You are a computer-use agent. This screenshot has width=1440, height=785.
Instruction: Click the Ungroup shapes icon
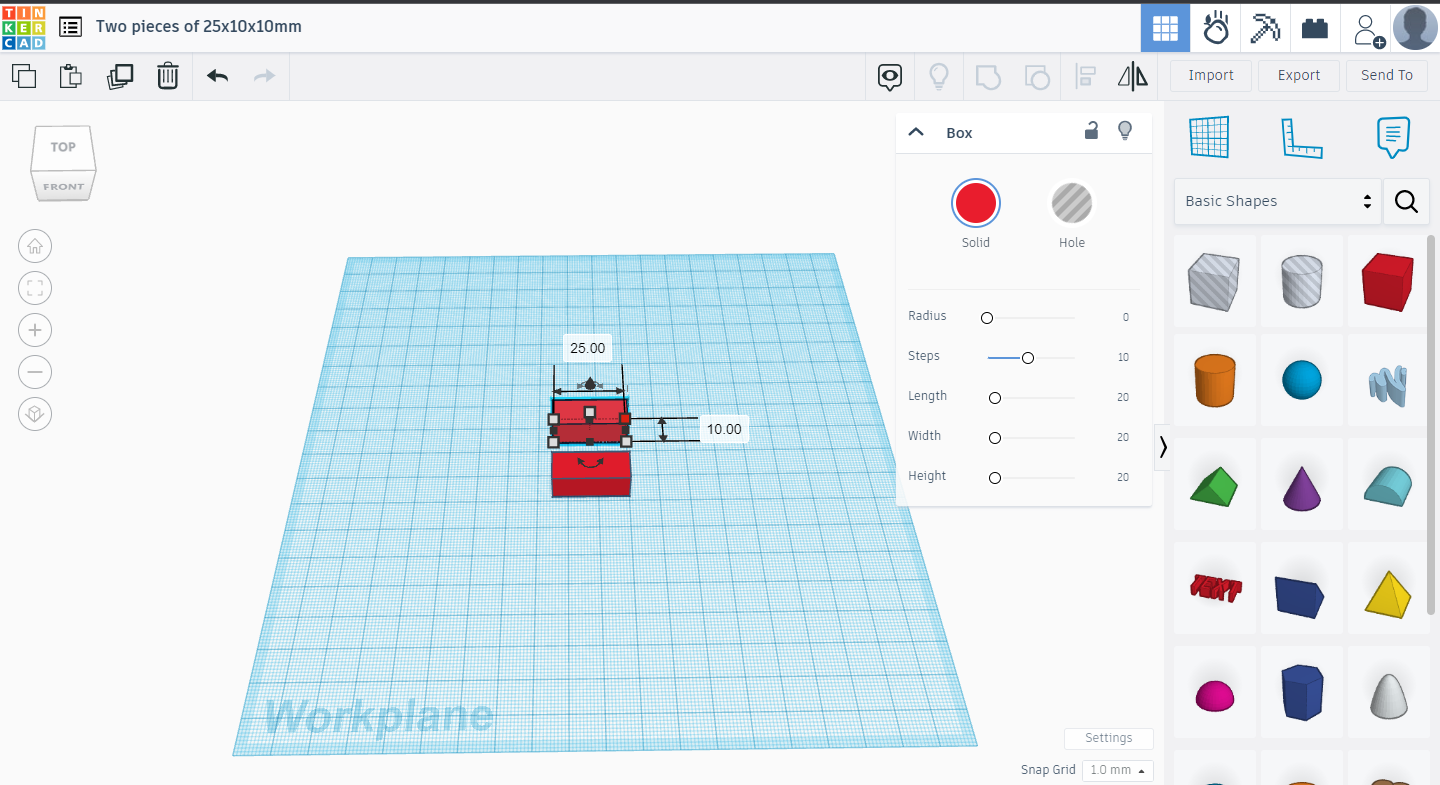click(1037, 77)
